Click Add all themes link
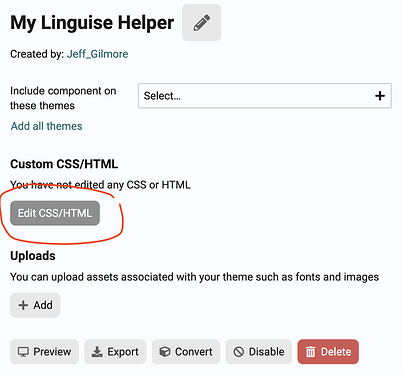403x375 pixels. [x=47, y=126]
